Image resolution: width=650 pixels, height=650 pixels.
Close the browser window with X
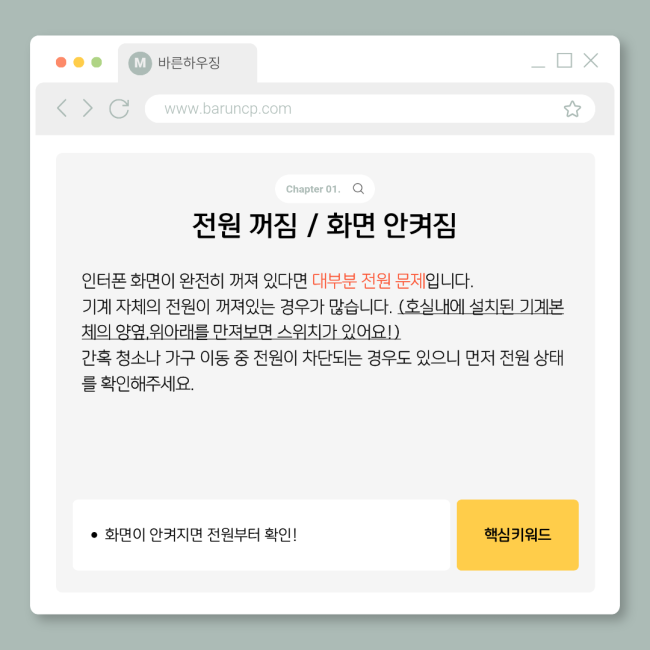590,61
